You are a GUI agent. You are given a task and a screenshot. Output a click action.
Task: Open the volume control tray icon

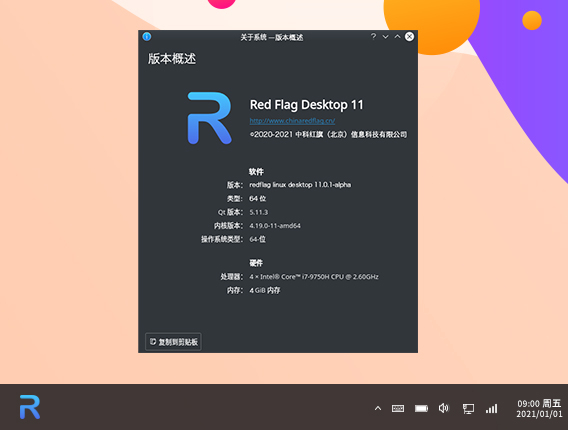444,408
